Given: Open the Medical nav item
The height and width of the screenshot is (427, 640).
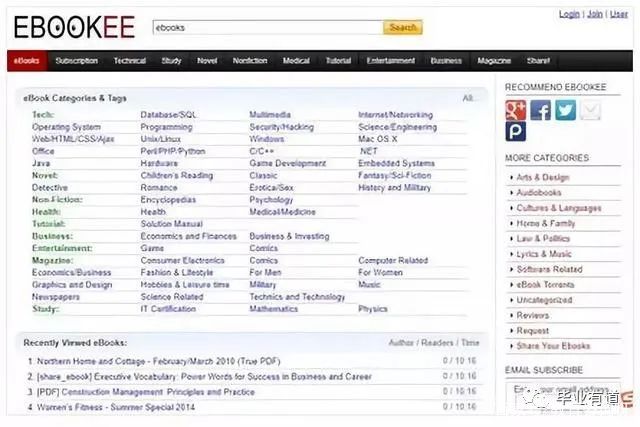Looking at the screenshot, I should [296, 61].
